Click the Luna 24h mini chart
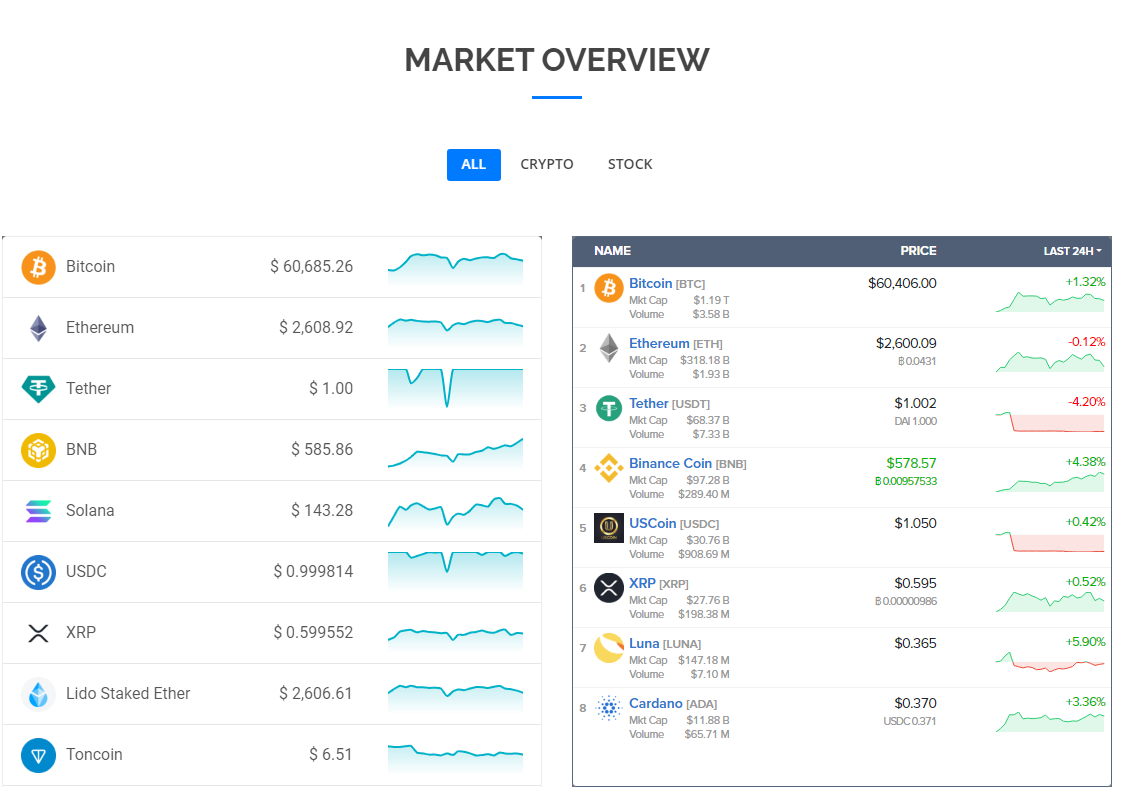1135x806 pixels. click(x=1050, y=660)
